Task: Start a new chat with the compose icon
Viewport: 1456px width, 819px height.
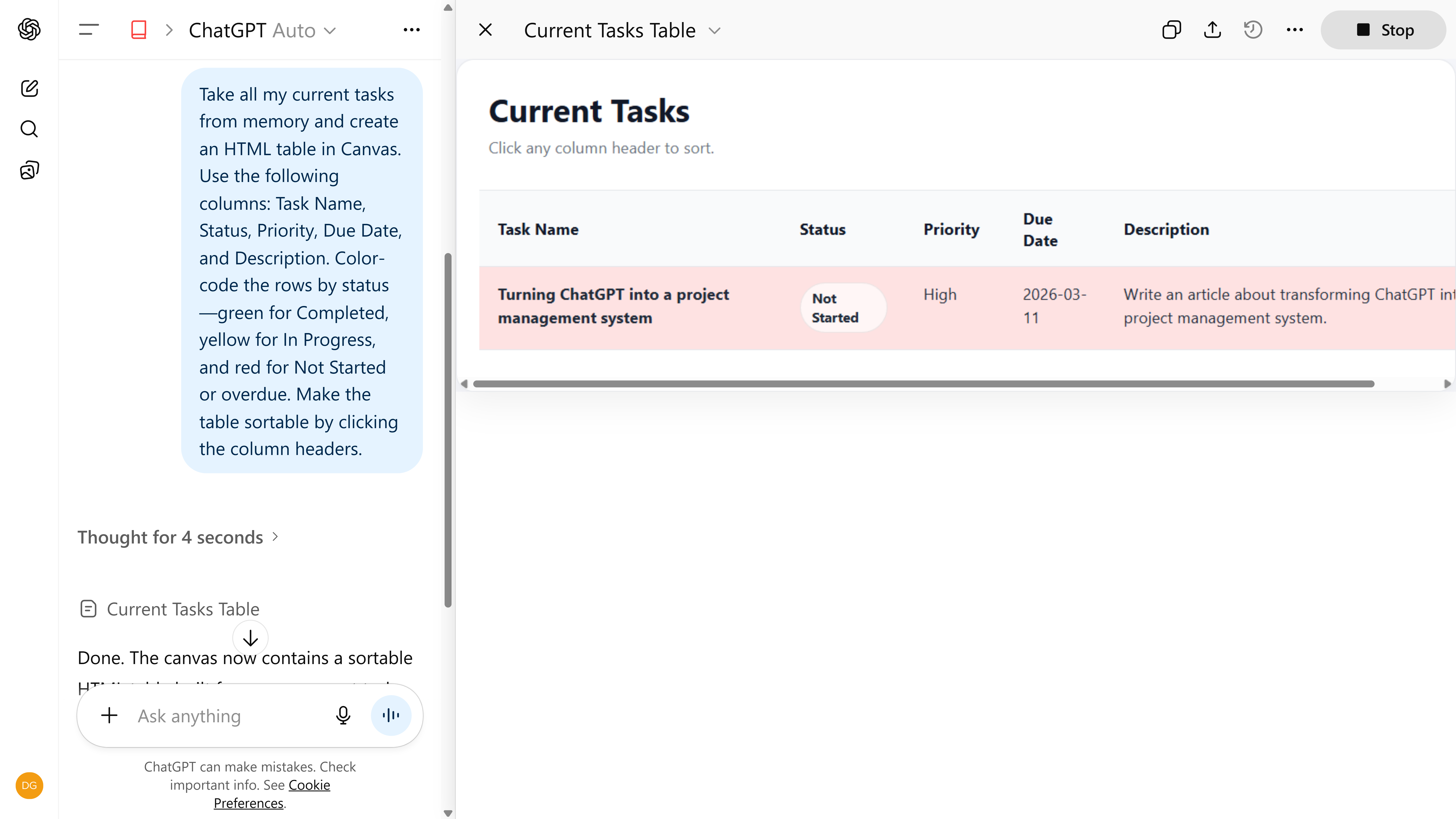Action: (29, 88)
